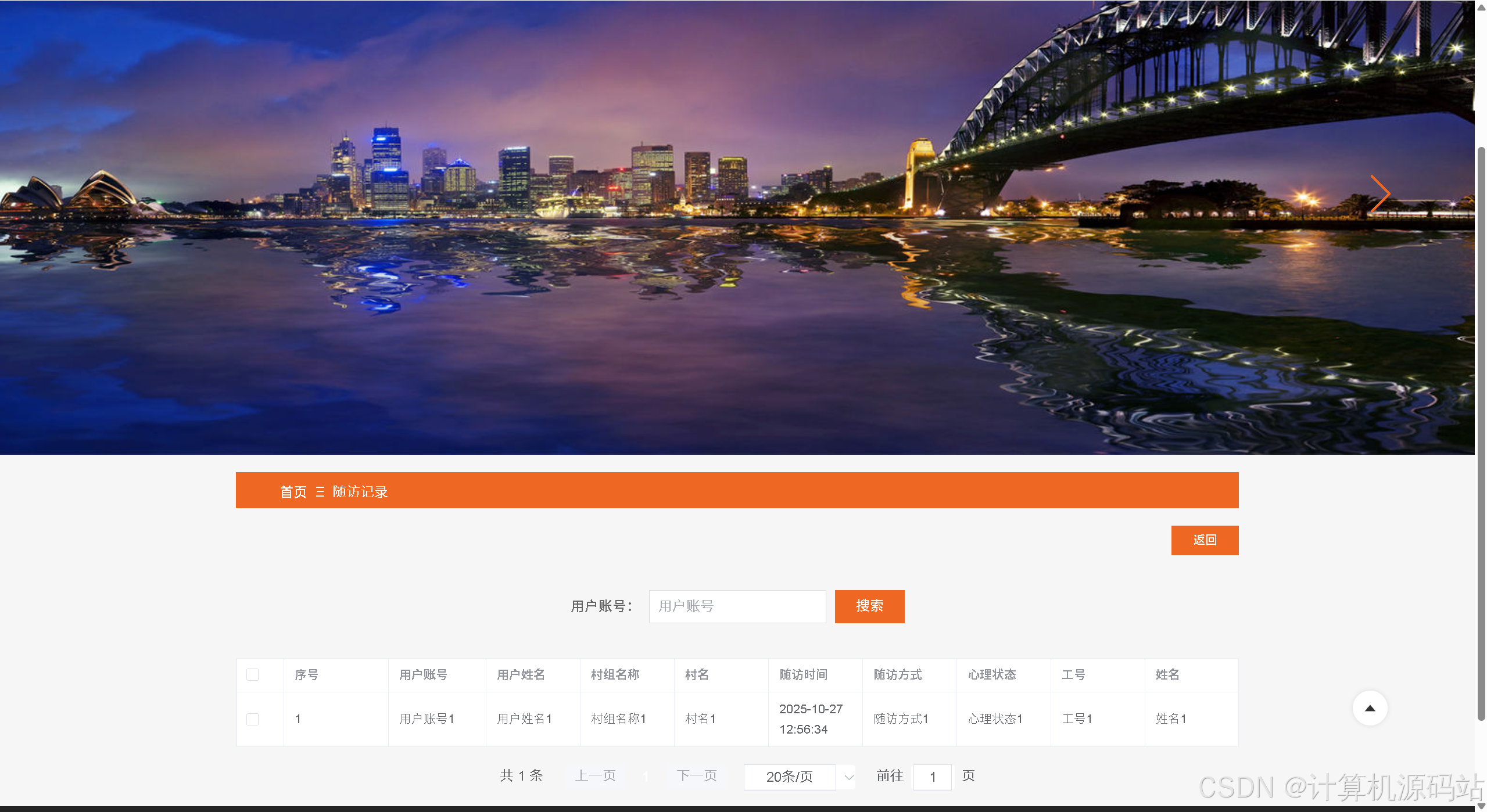1487x812 pixels.
Task: Click the Sydney harbour banner image
Action: (737, 227)
